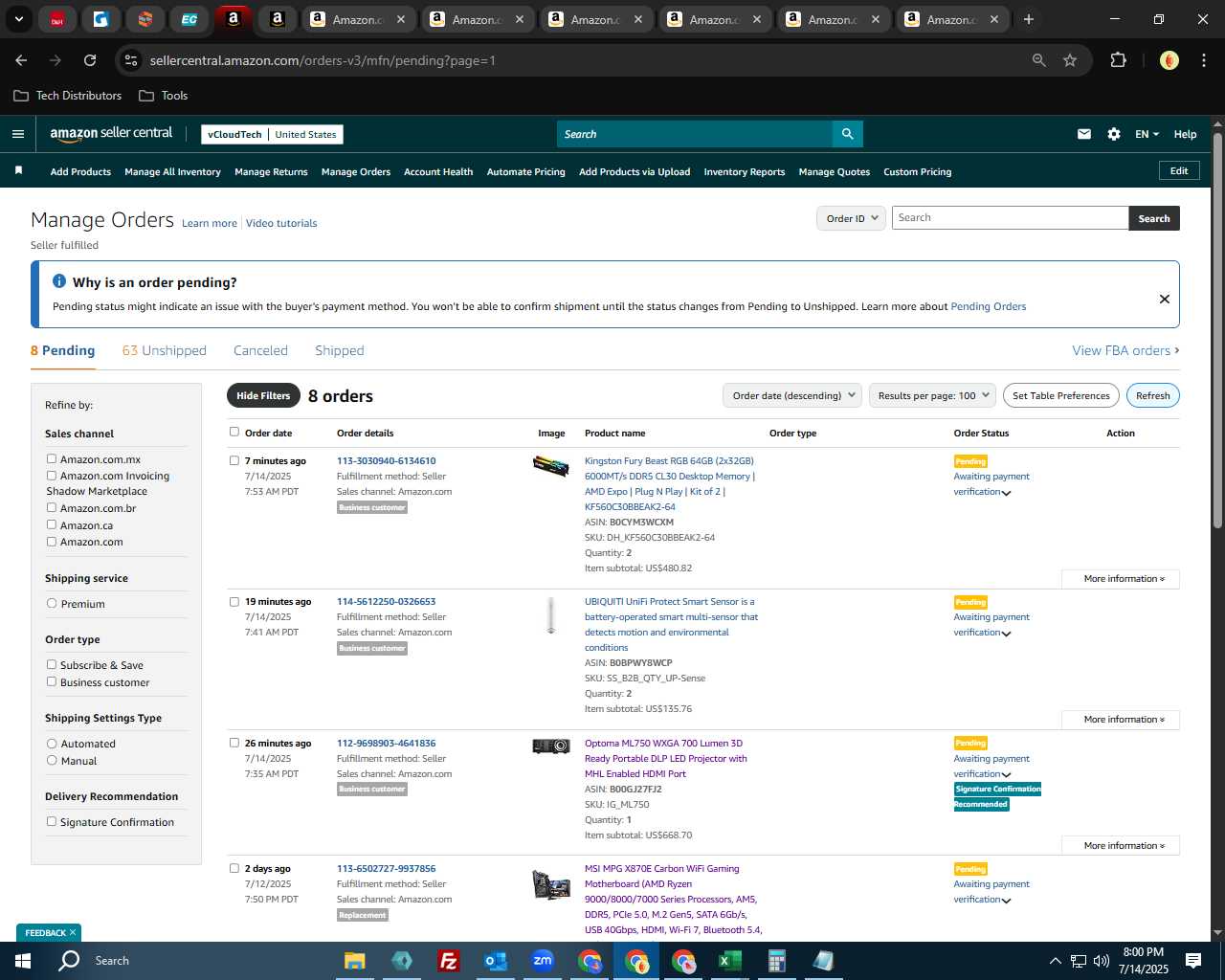Check the Amazon.ca sales channel filter

[x=52, y=524]
